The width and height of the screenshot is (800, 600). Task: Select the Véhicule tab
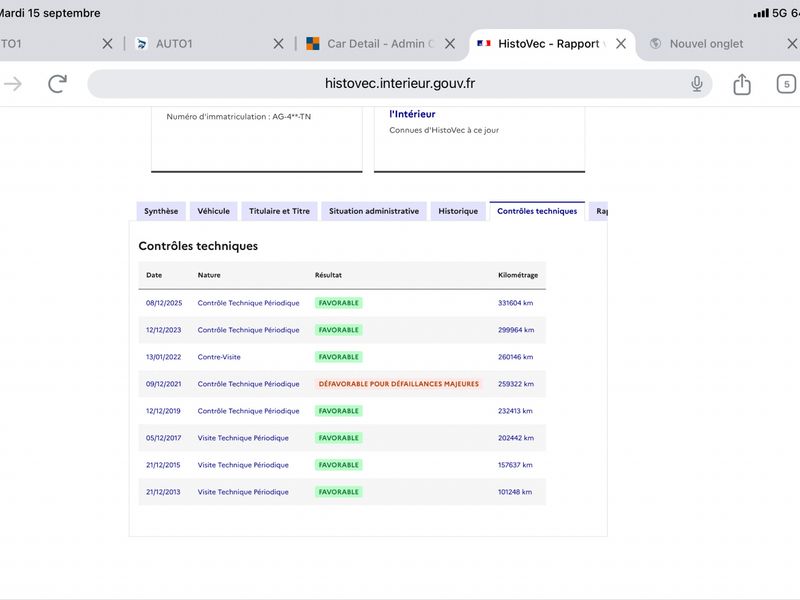click(x=213, y=211)
